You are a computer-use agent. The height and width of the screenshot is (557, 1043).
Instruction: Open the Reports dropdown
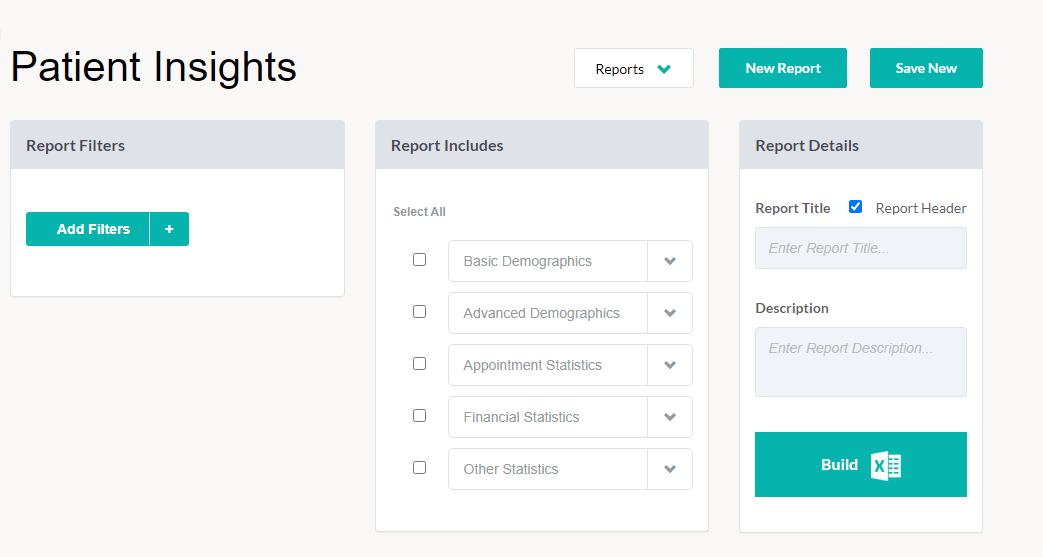[x=634, y=68]
